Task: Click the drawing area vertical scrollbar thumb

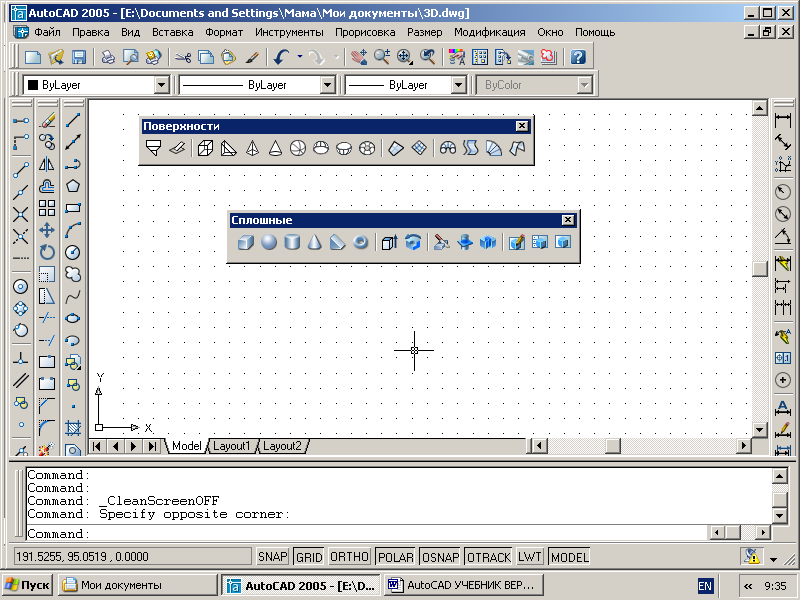Action: point(760,268)
